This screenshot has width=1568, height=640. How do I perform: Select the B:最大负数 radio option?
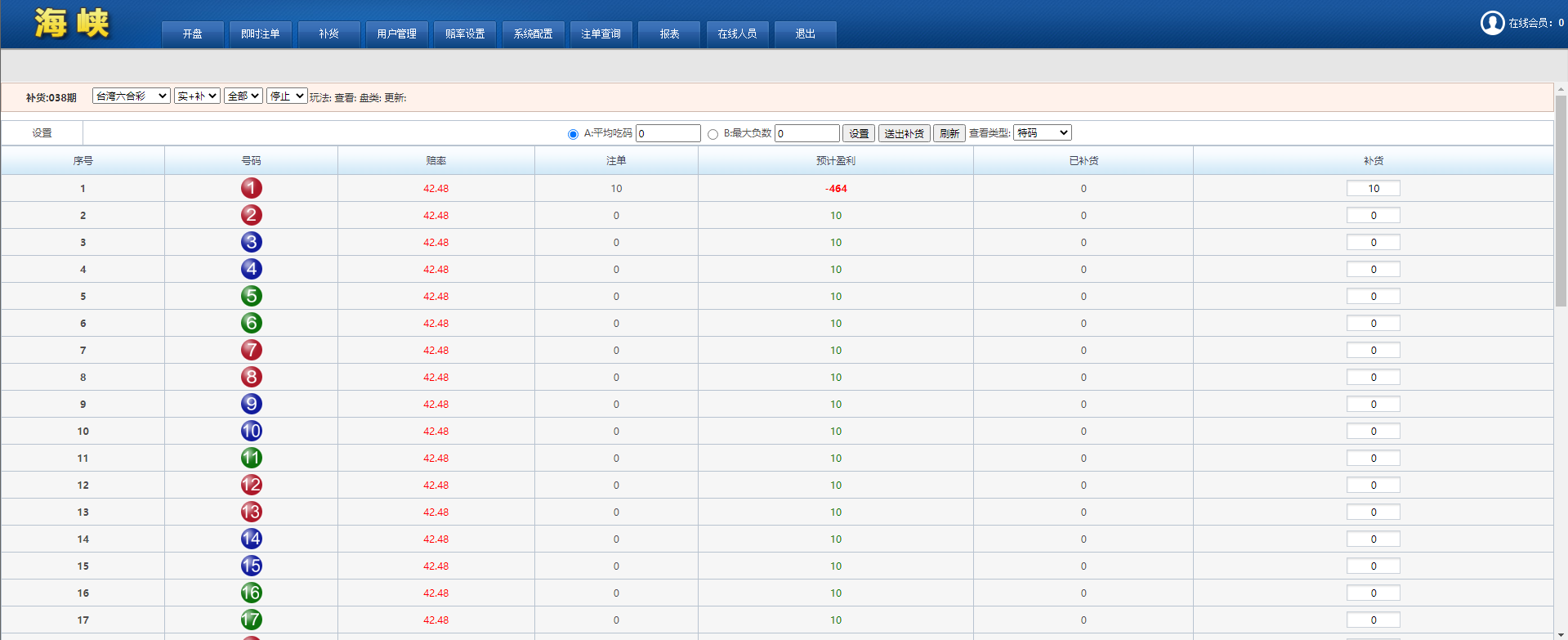pyautogui.click(x=713, y=134)
